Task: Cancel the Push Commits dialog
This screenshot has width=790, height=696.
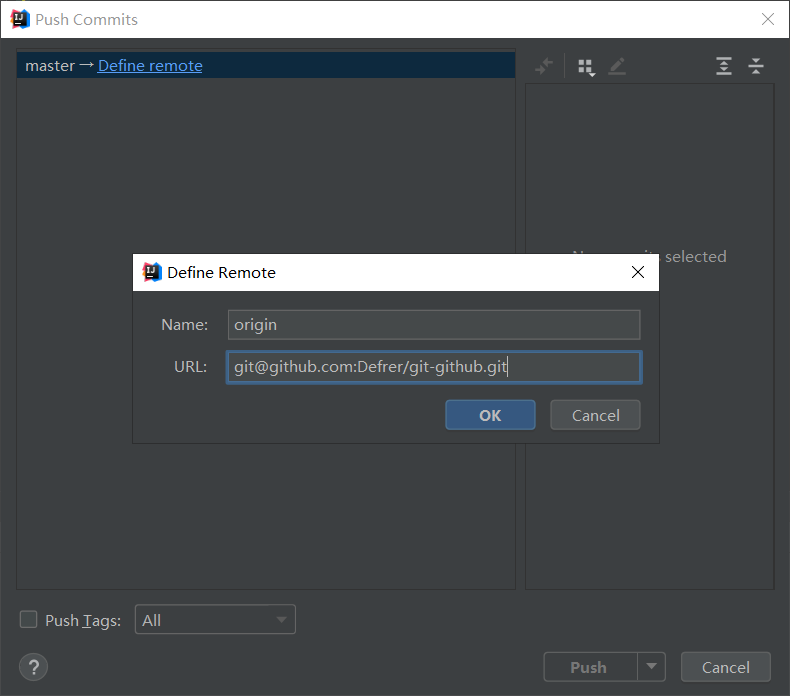Action: [x=725, y=667]
